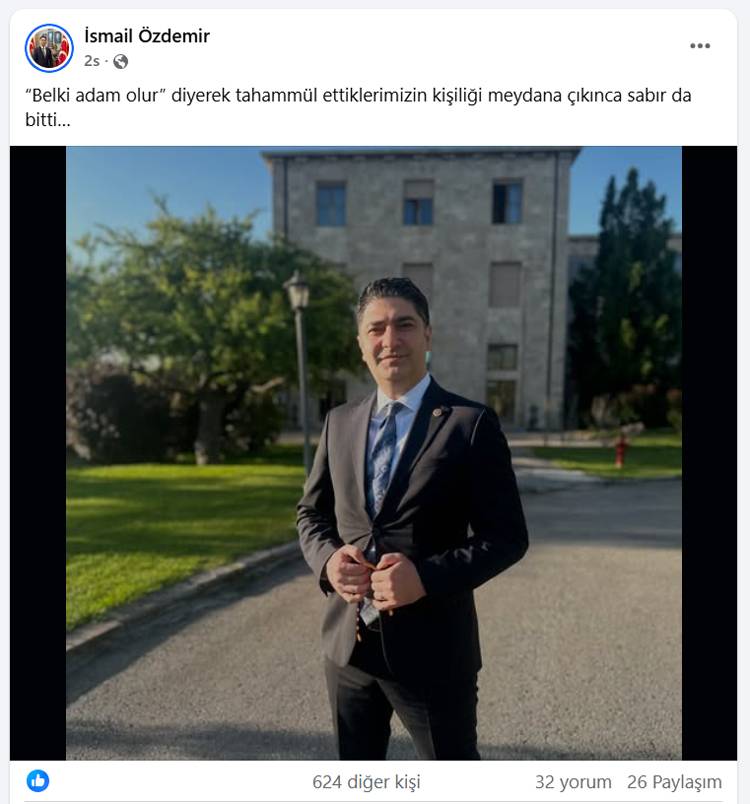Click the post text beginning "Belki adam olur"
The width and height of the screenshot is (750, 804).
click(x=358, y=107)
